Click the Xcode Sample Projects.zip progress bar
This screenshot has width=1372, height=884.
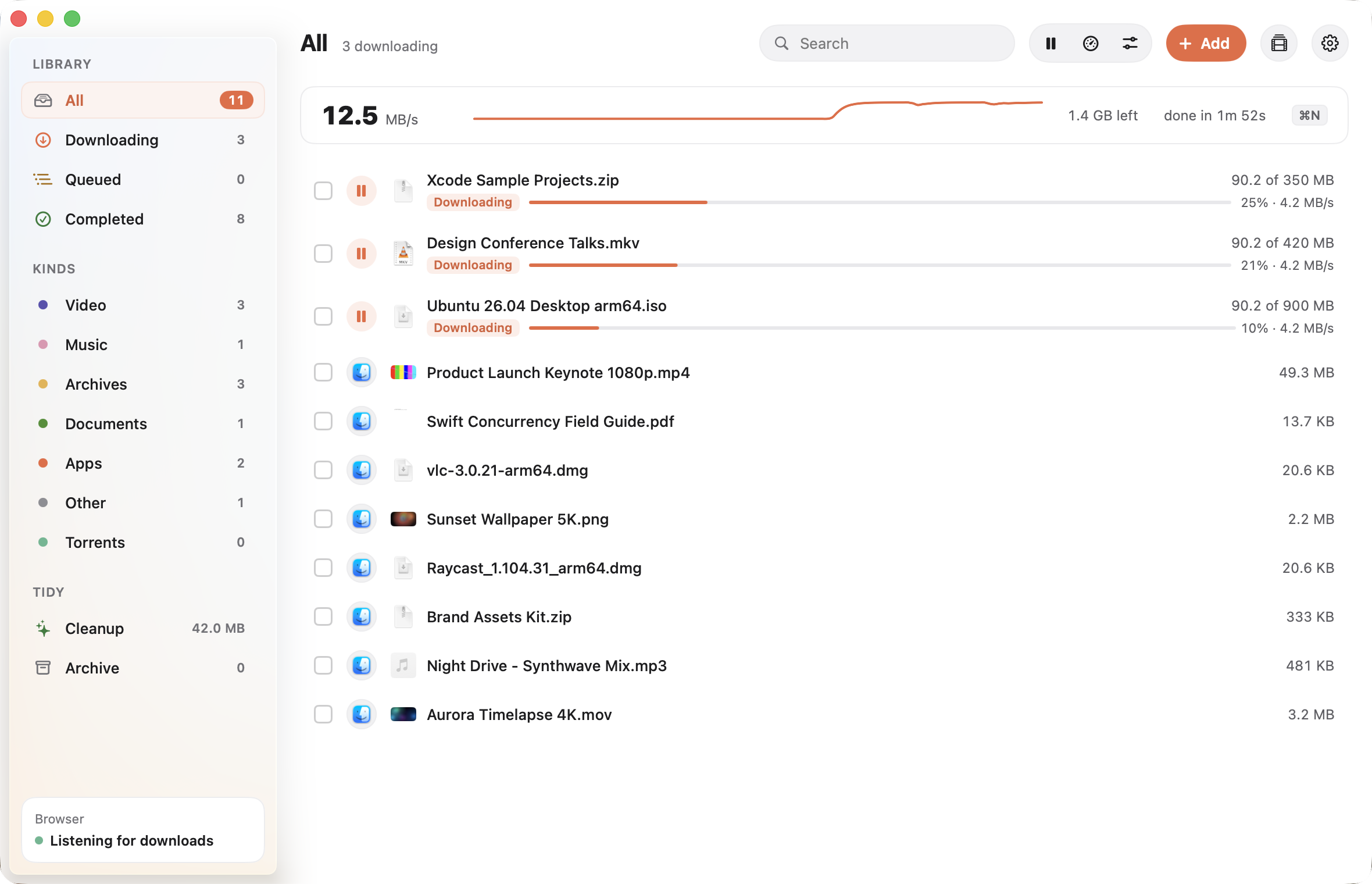pos(880,202)
